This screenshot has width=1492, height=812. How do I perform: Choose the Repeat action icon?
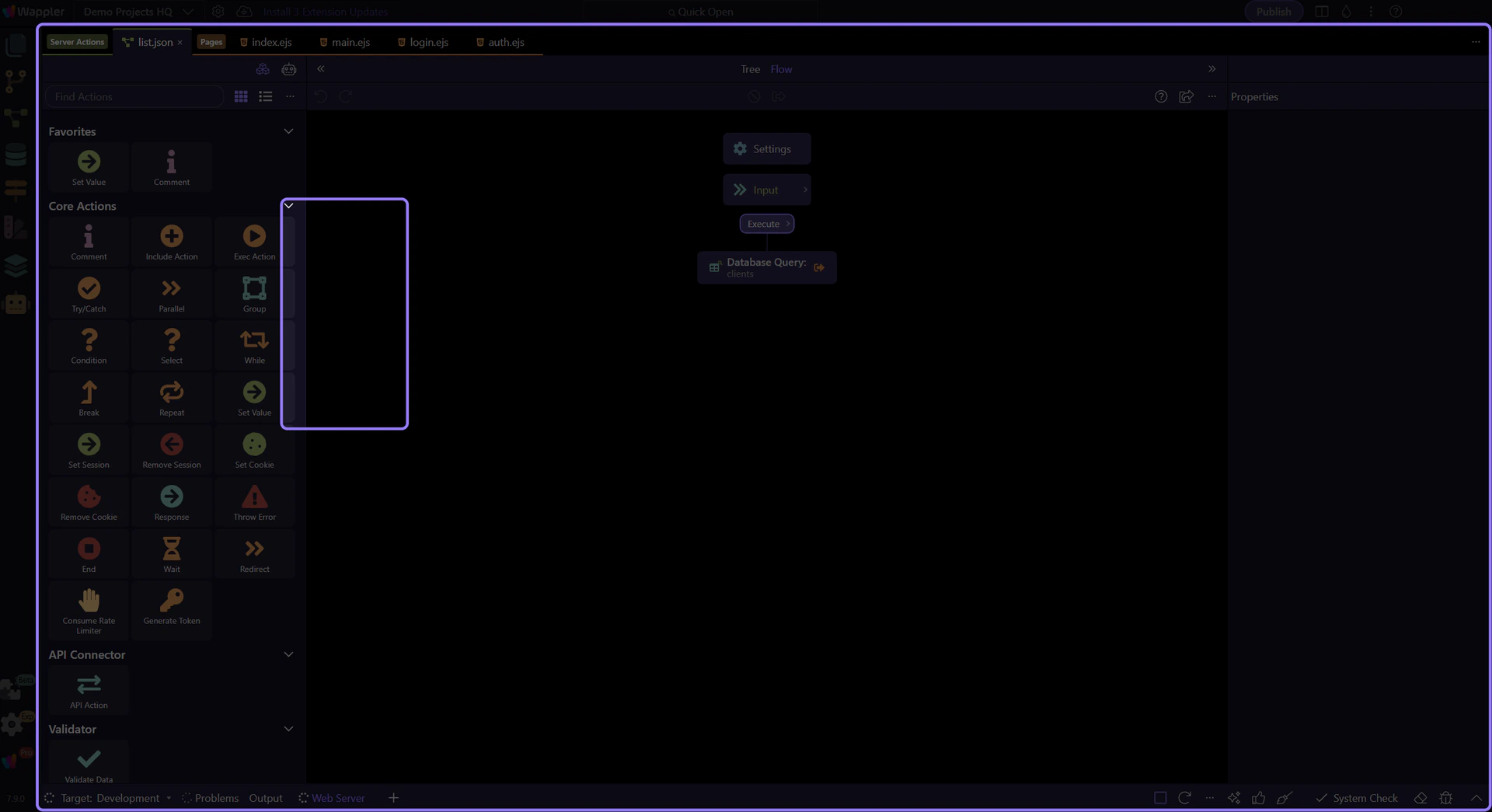click(172, 393)
